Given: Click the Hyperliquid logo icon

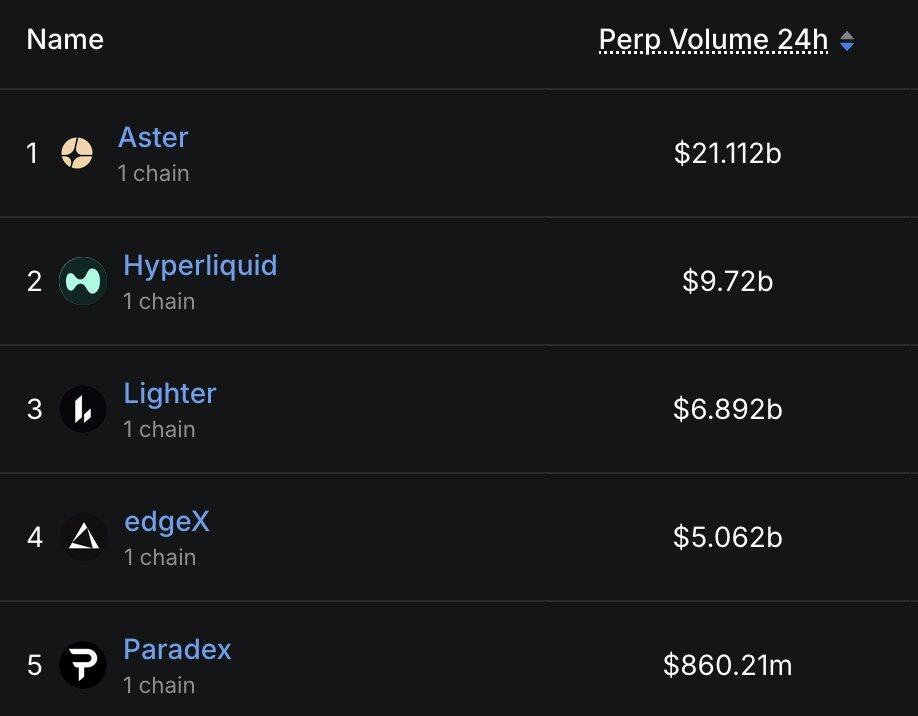Looking at the screenshot, I should pos(83,281).
